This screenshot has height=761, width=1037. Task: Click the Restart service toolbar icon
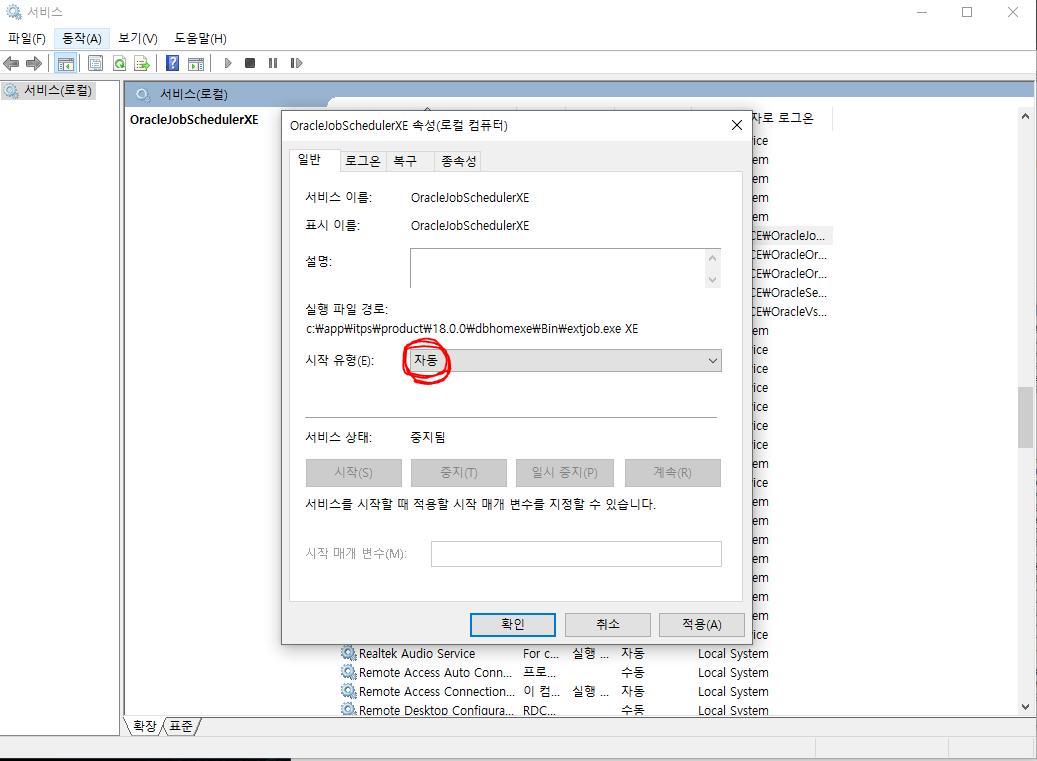click(x=296, y=63)
